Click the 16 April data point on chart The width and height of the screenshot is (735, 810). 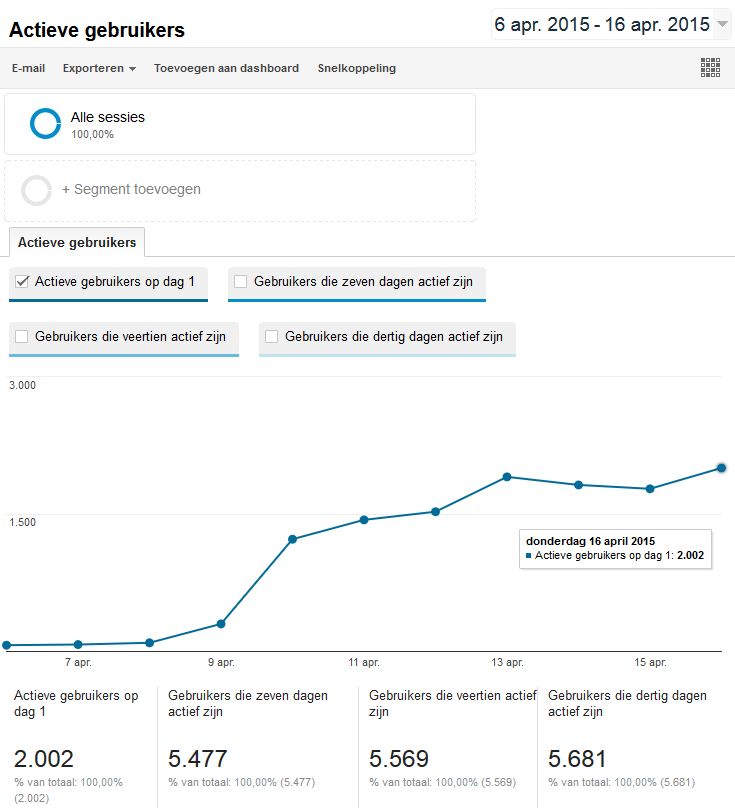[721, 468]
